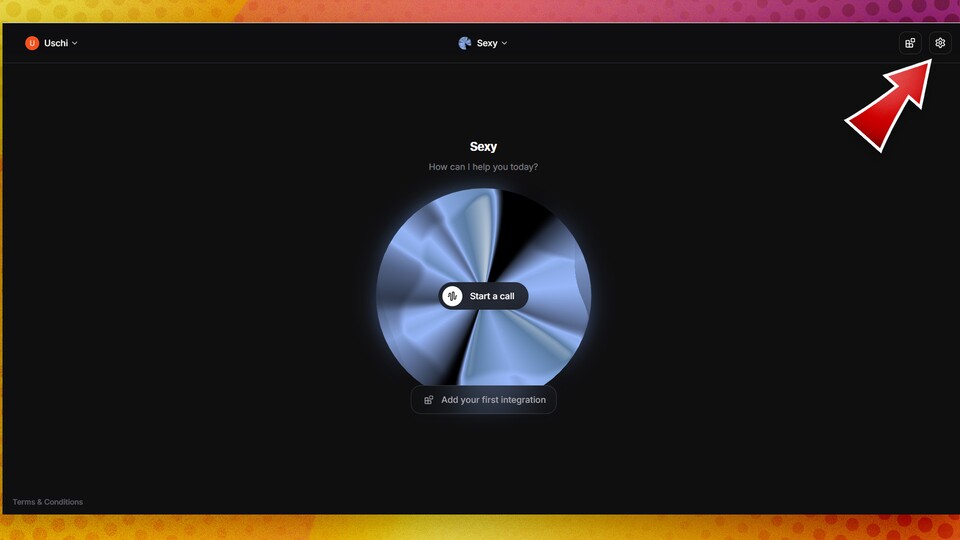Screen dimensions: 960x540
Task: Click the empty dark area below the integration button
Action: [x=484, y=460]
